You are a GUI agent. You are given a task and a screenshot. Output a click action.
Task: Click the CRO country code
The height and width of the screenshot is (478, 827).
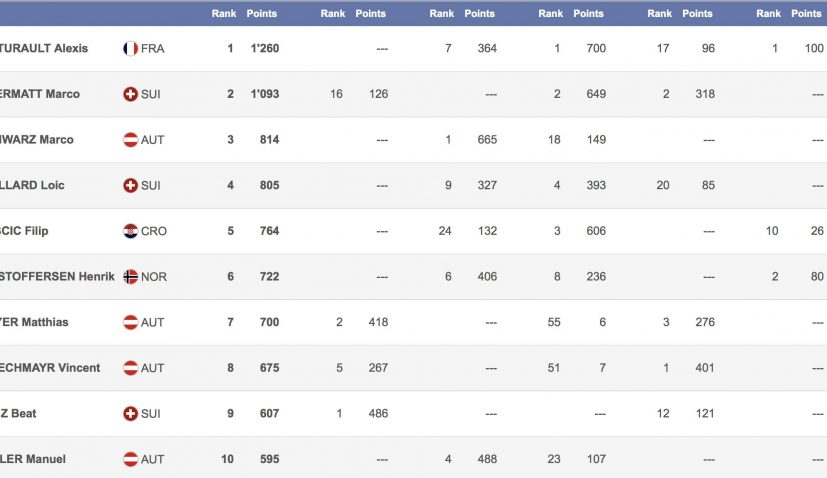pyautogui.click(x=154, y=231)
